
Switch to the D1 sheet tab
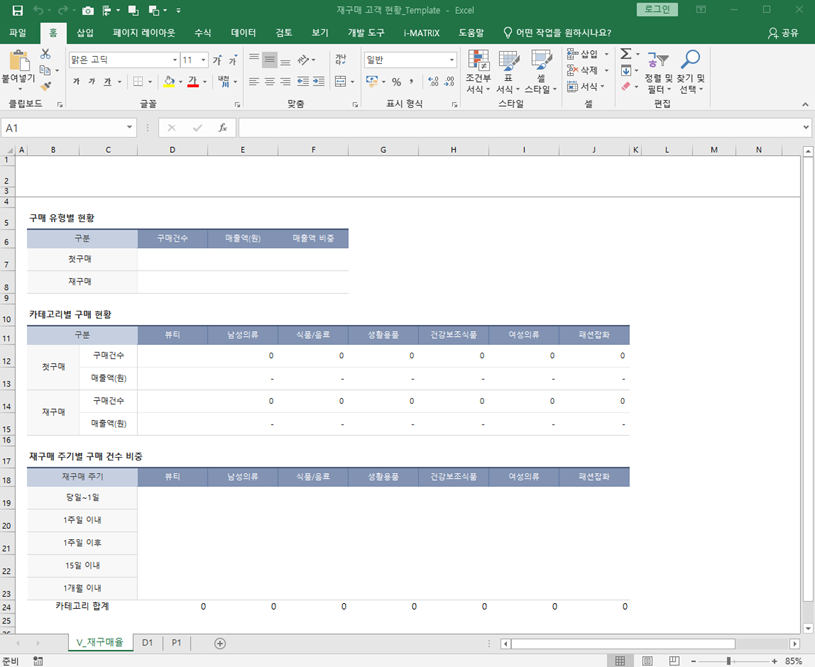click(x=147, y=643)
